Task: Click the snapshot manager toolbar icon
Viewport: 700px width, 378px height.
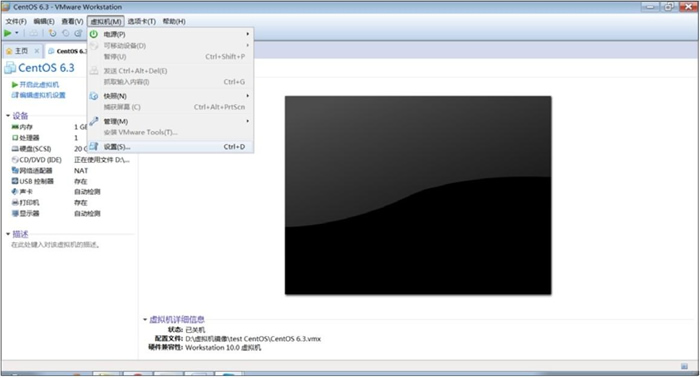Action: 79,33
